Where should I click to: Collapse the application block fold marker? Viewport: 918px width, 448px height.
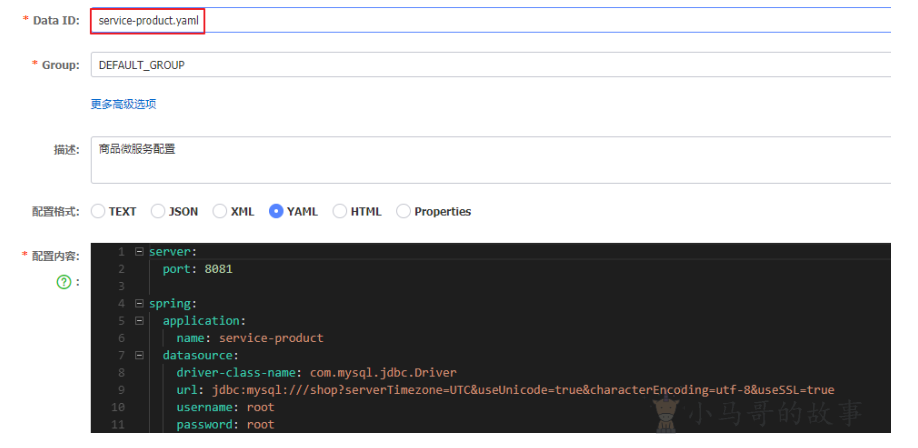point(139,321)
